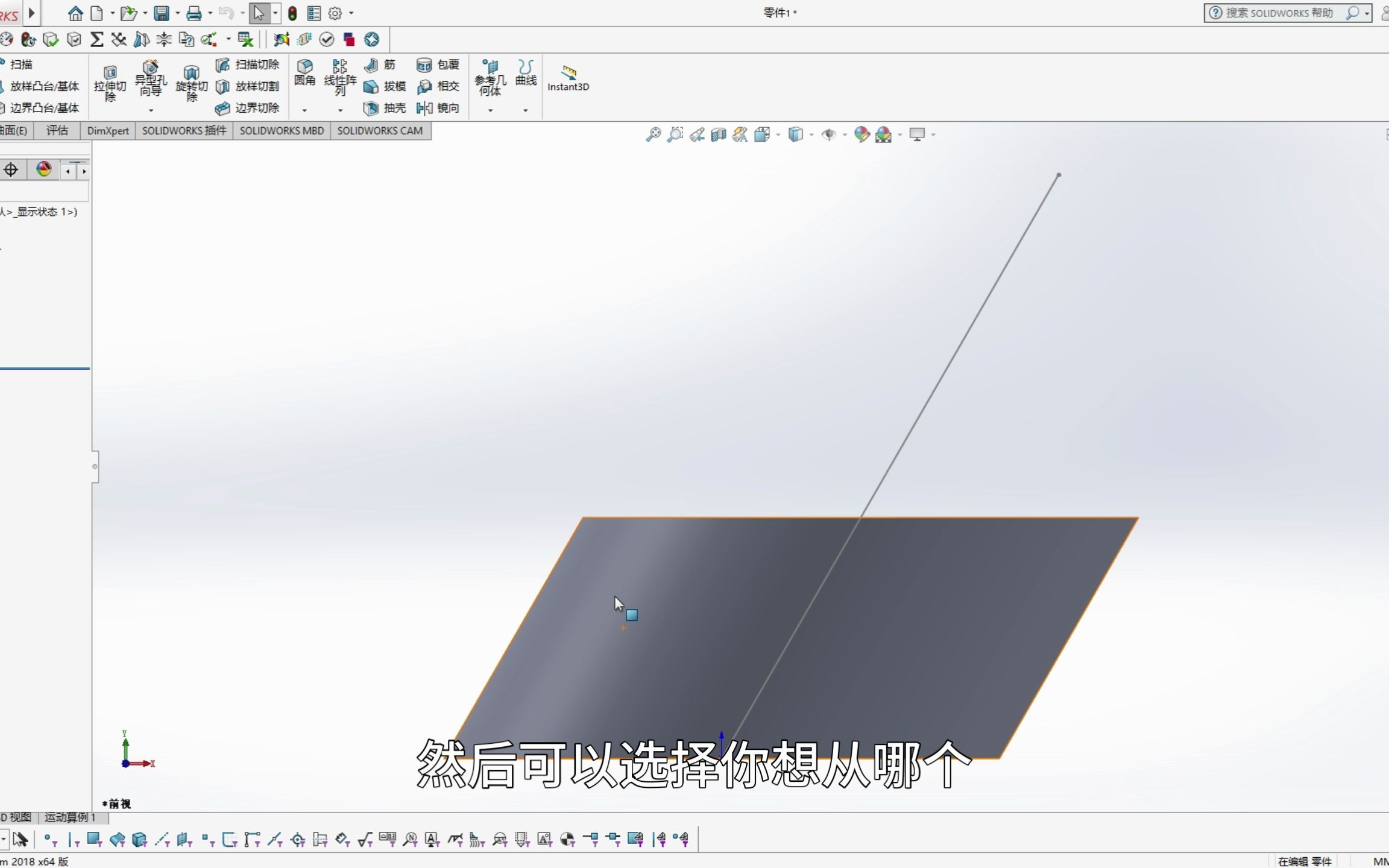The image size is (1389, 868).
Task: Open the 运动算例 1 motion study tab
Action: point(71,817)
